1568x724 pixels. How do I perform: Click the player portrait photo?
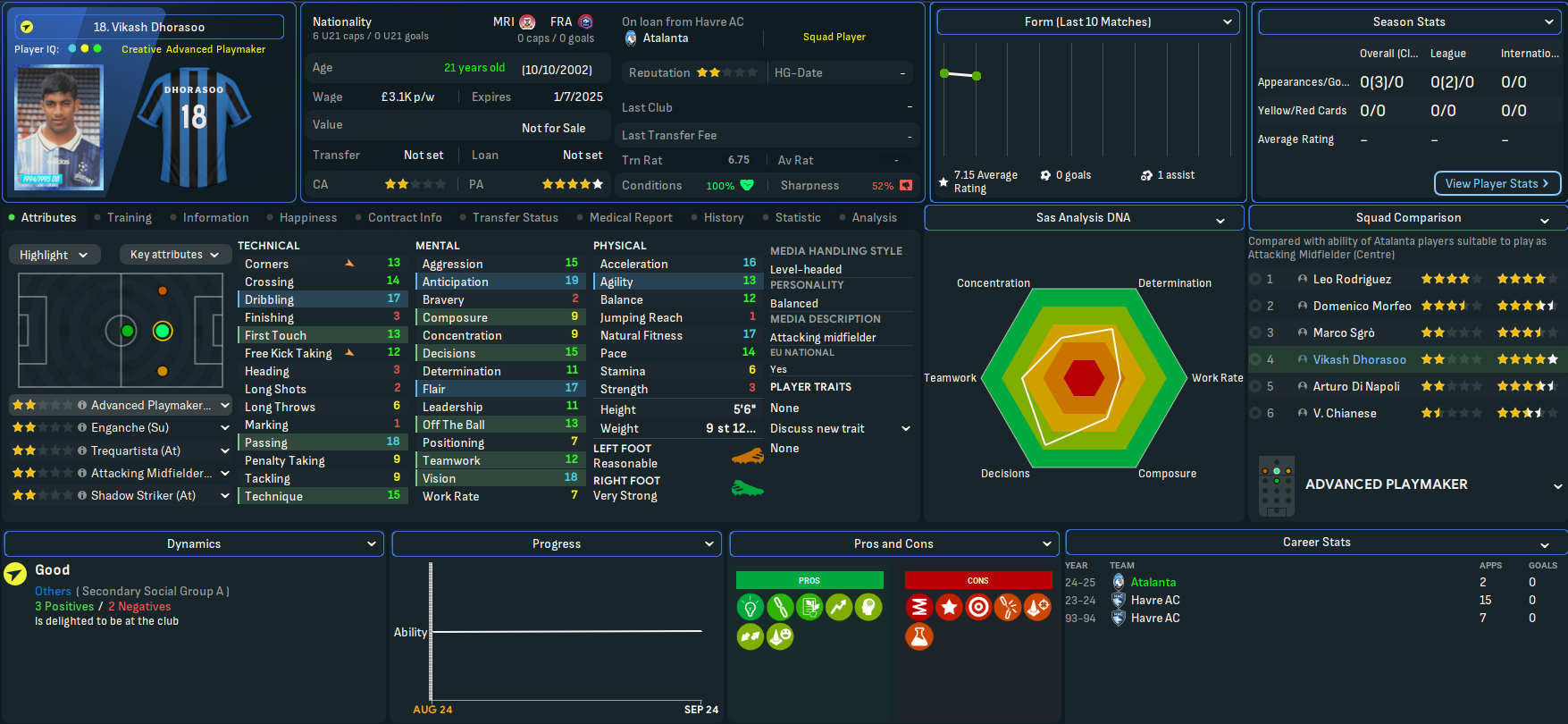[x=60, y=128]
